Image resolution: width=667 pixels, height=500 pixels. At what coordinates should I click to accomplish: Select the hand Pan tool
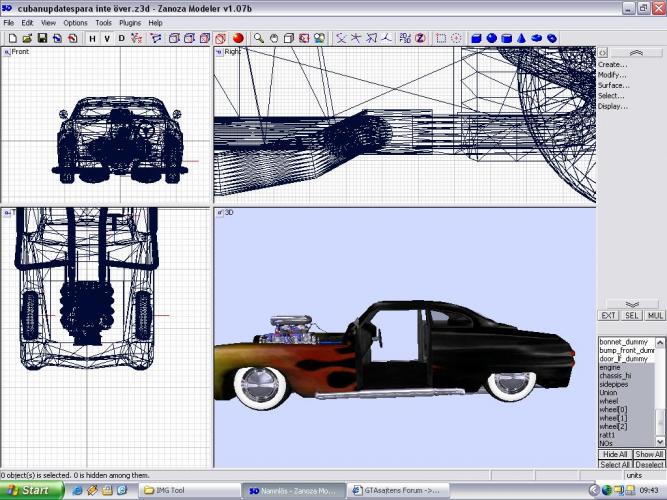coord(274,38)
